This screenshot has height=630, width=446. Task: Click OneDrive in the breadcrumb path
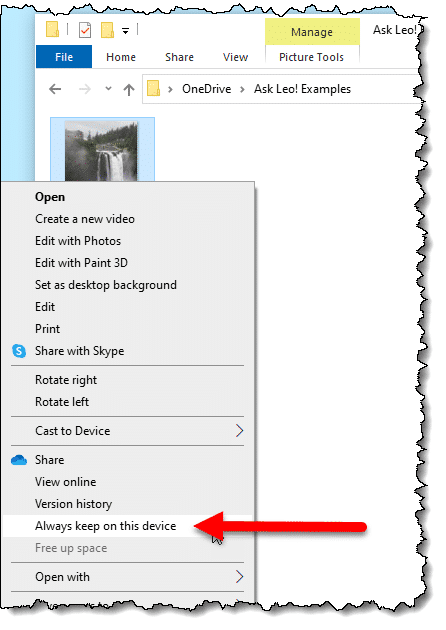point(207,89)
